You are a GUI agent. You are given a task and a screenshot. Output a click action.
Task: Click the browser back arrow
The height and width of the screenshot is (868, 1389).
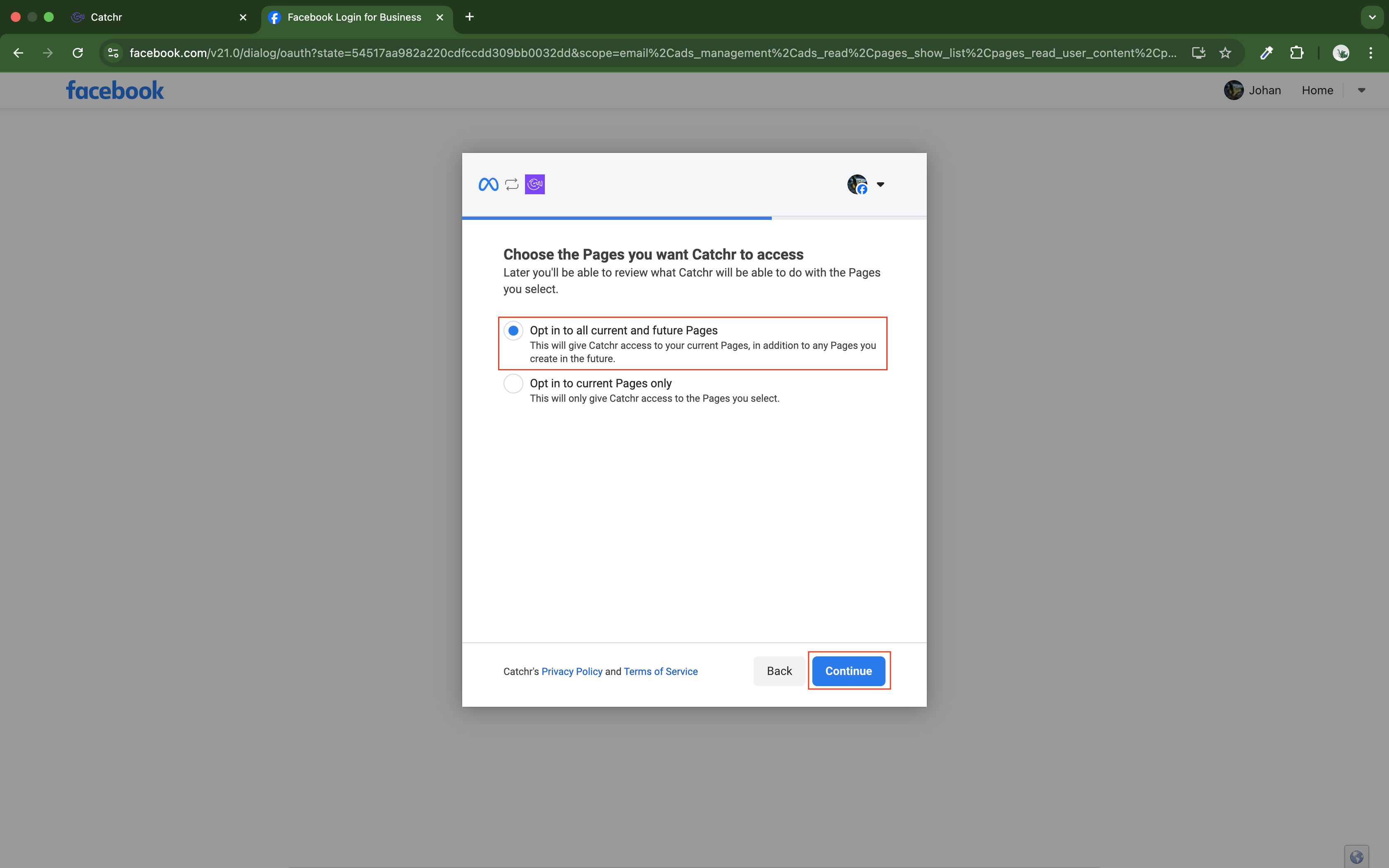point(18,53)
